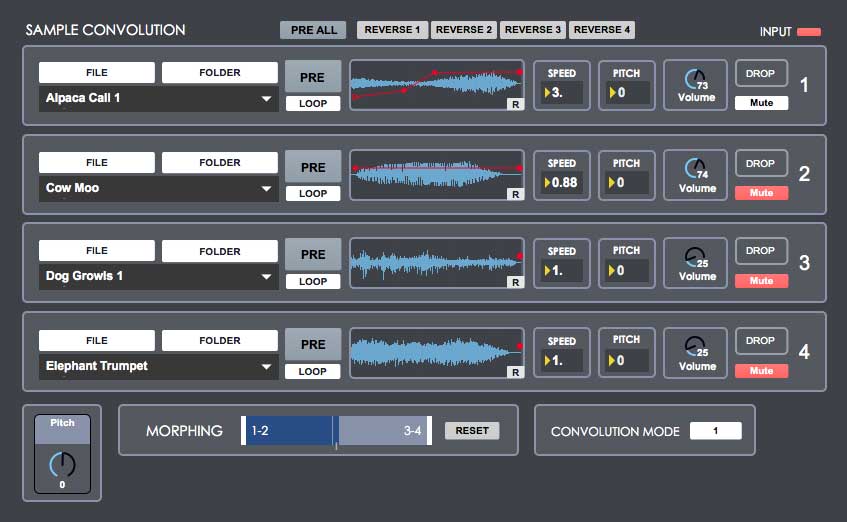847x522 pixels.
Task: Click the R reverse icon on Elephant Trumpet waveform
Action: 515,372
